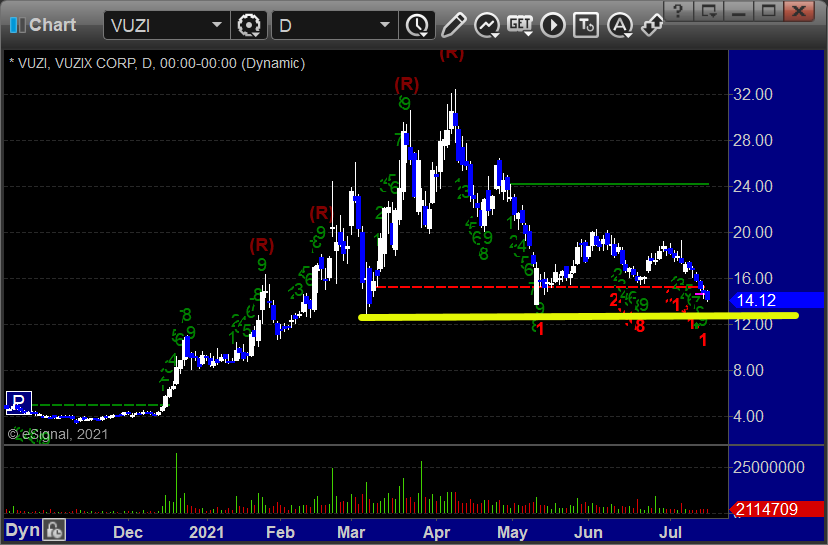Screen dimensions: 828x545
Task: Click the Dyn scaling label
Action: click(22, 530)
